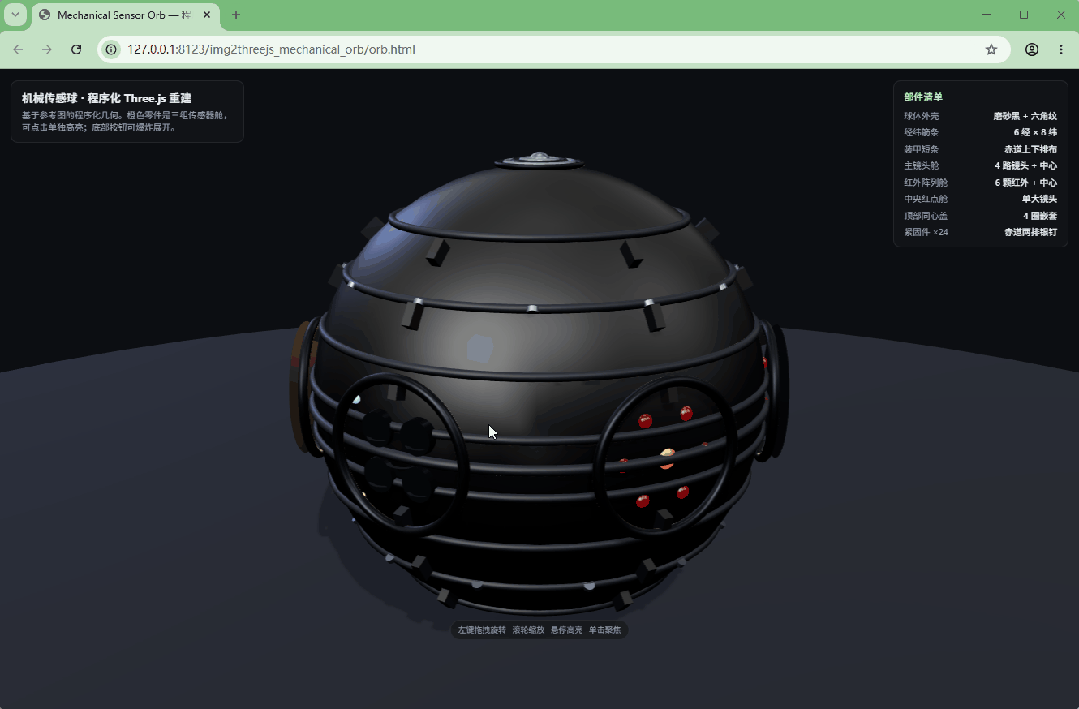
Task: Click the '磨砂黑 + 六角纹' value
Action: [x=1025, y=116]
